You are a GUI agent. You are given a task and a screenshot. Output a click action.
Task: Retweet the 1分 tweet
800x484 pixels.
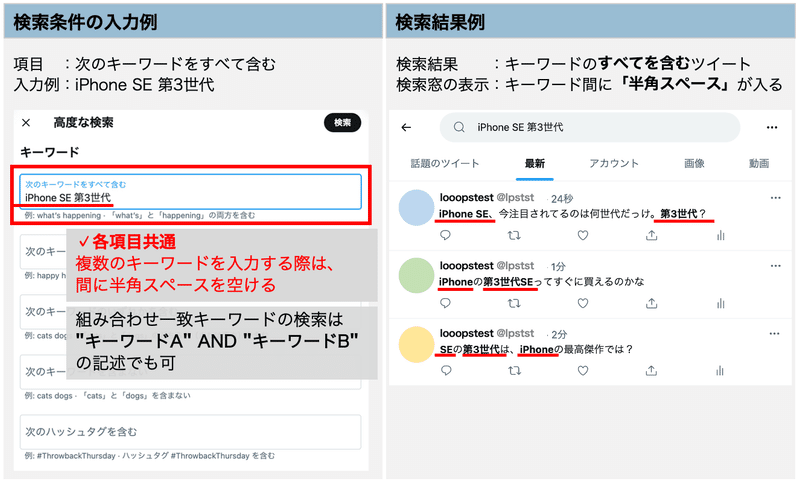tap(514, 303)
